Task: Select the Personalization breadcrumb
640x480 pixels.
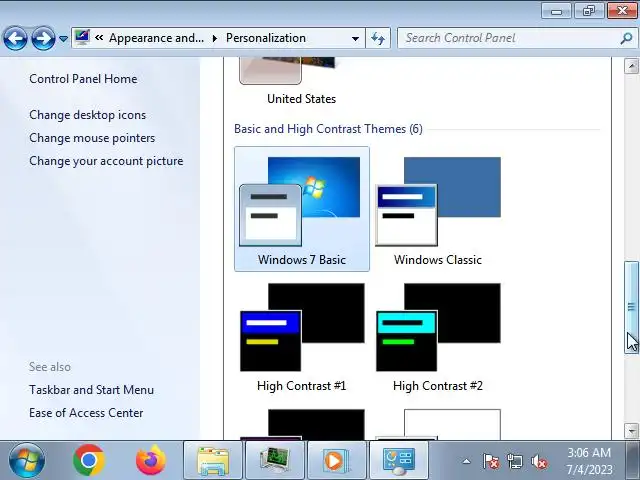Action: 266,38
